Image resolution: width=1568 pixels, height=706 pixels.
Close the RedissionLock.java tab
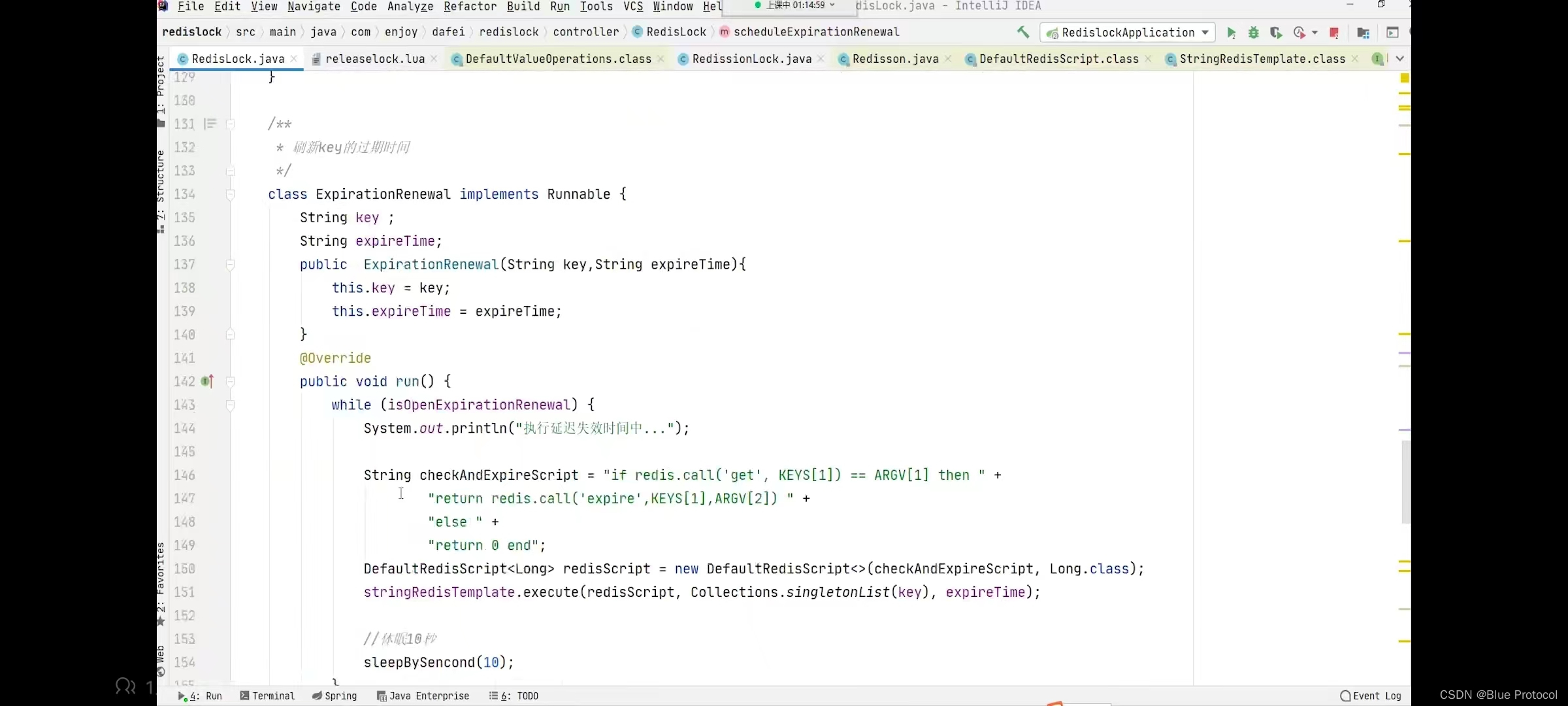(821, 59)
